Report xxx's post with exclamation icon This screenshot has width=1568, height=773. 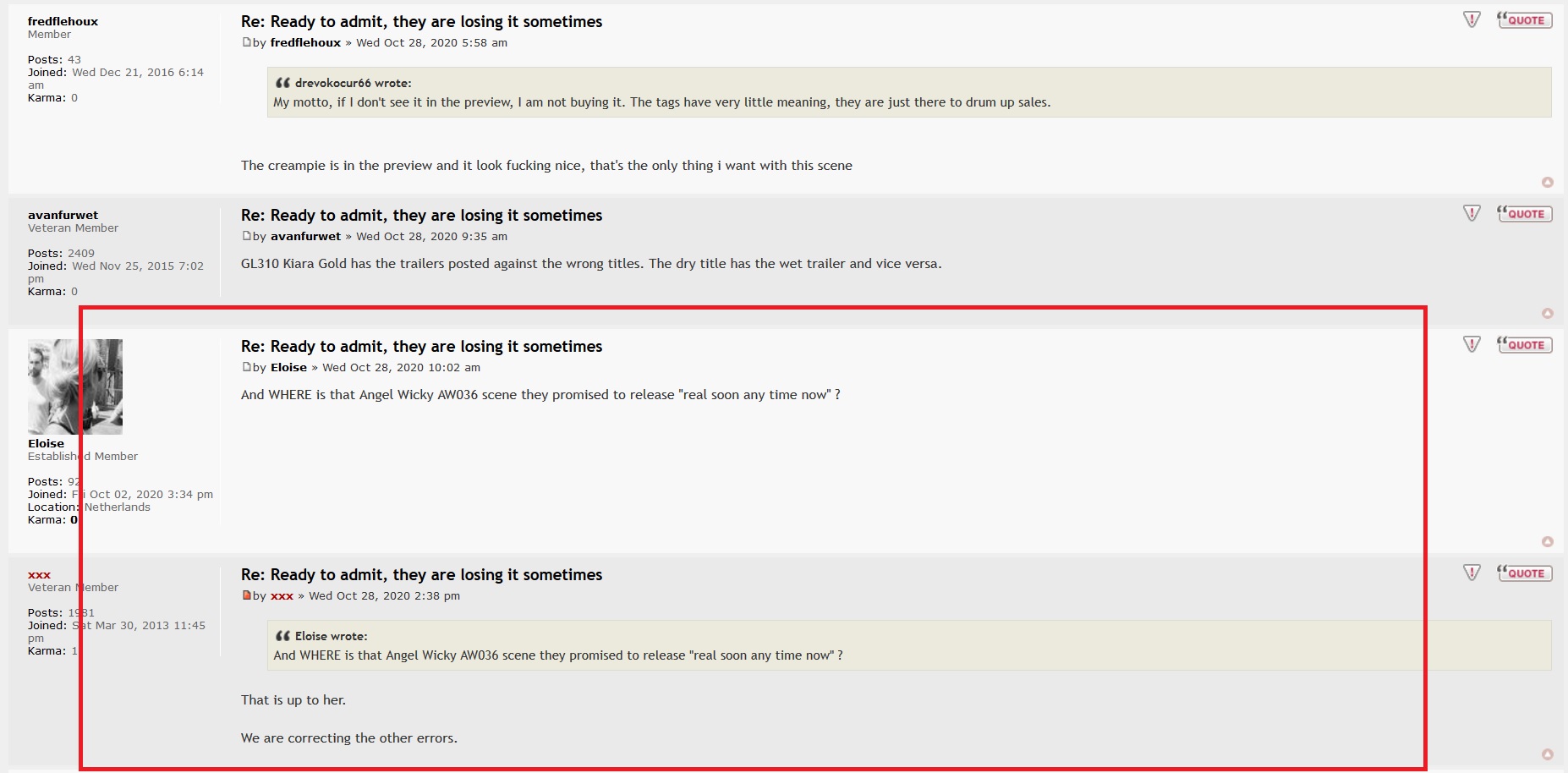1472,573
